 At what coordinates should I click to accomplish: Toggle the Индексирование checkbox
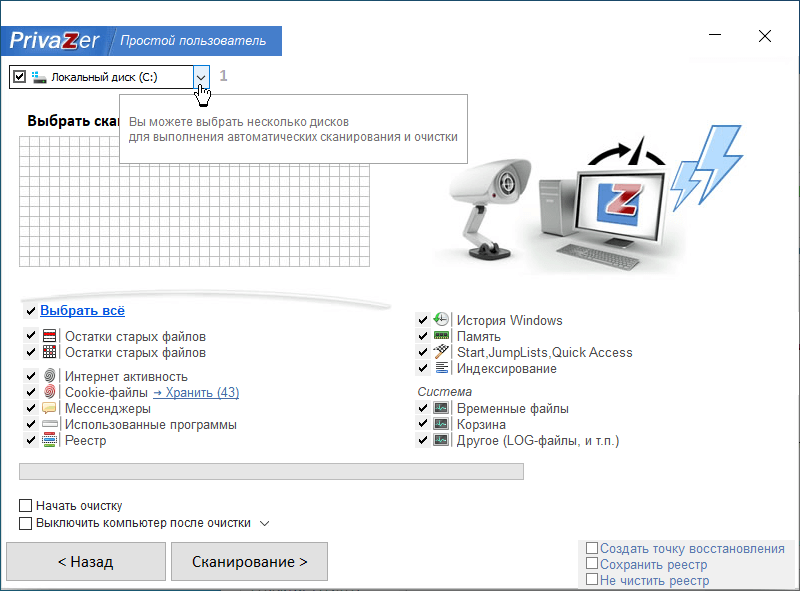point(422,368)
